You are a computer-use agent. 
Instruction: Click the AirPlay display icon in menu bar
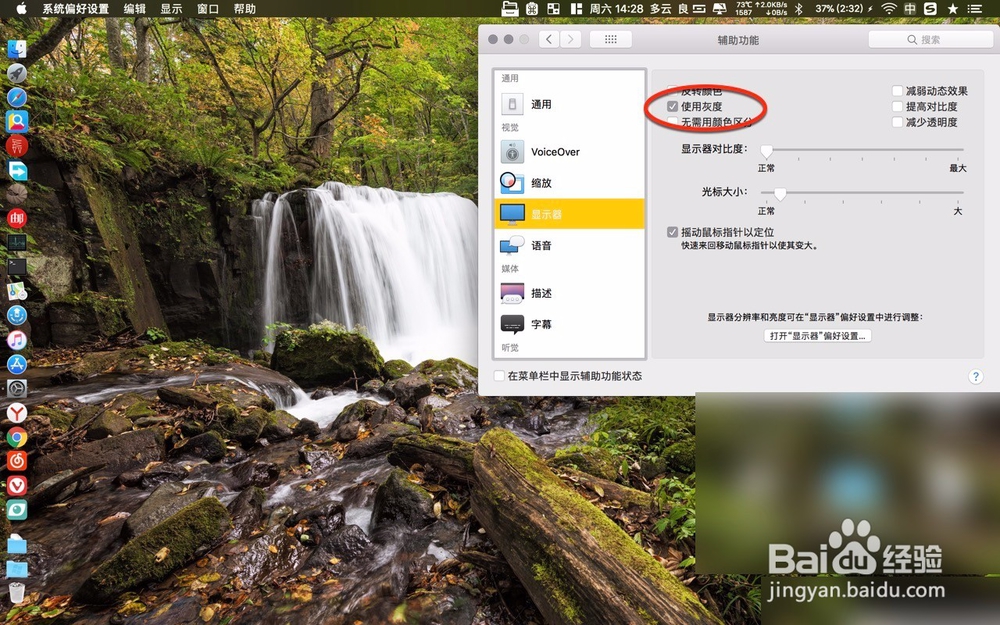(x=719, y=8)
